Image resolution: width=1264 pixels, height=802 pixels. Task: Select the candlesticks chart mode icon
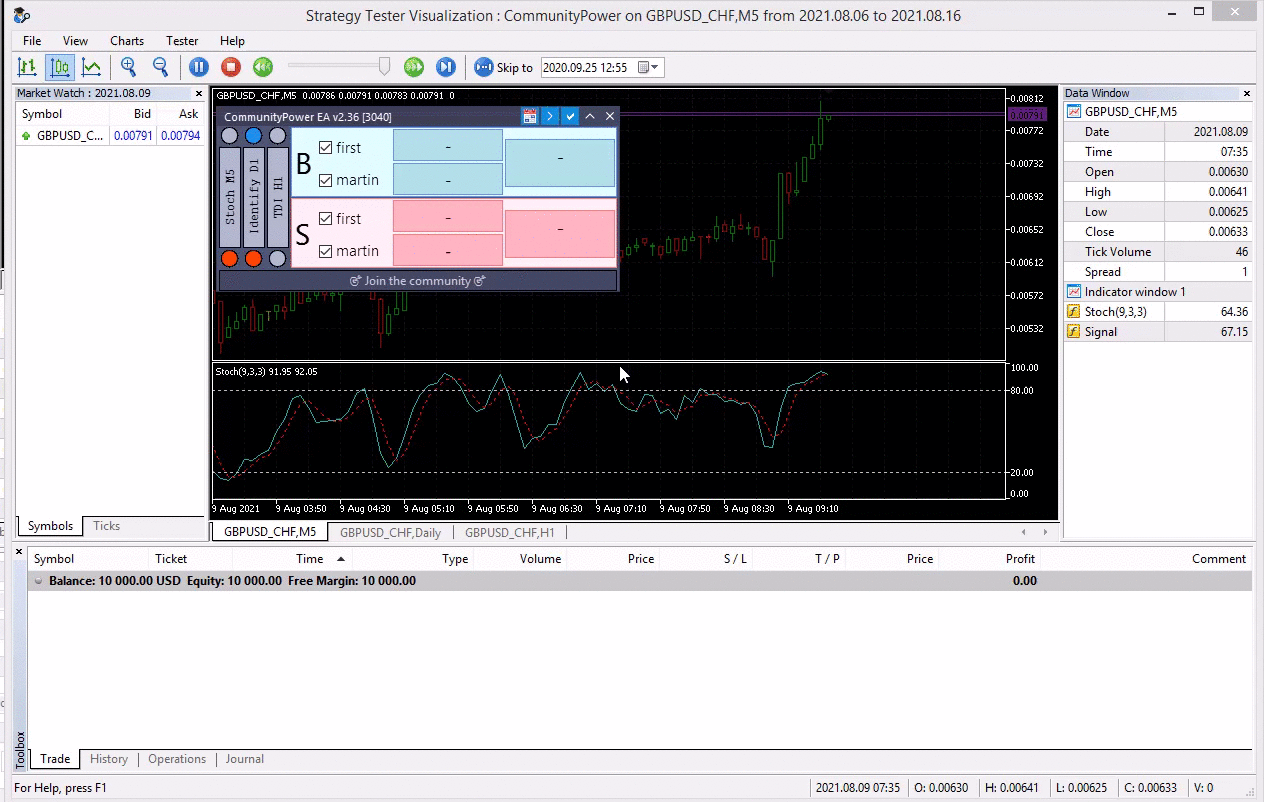[x=59, y=67]
